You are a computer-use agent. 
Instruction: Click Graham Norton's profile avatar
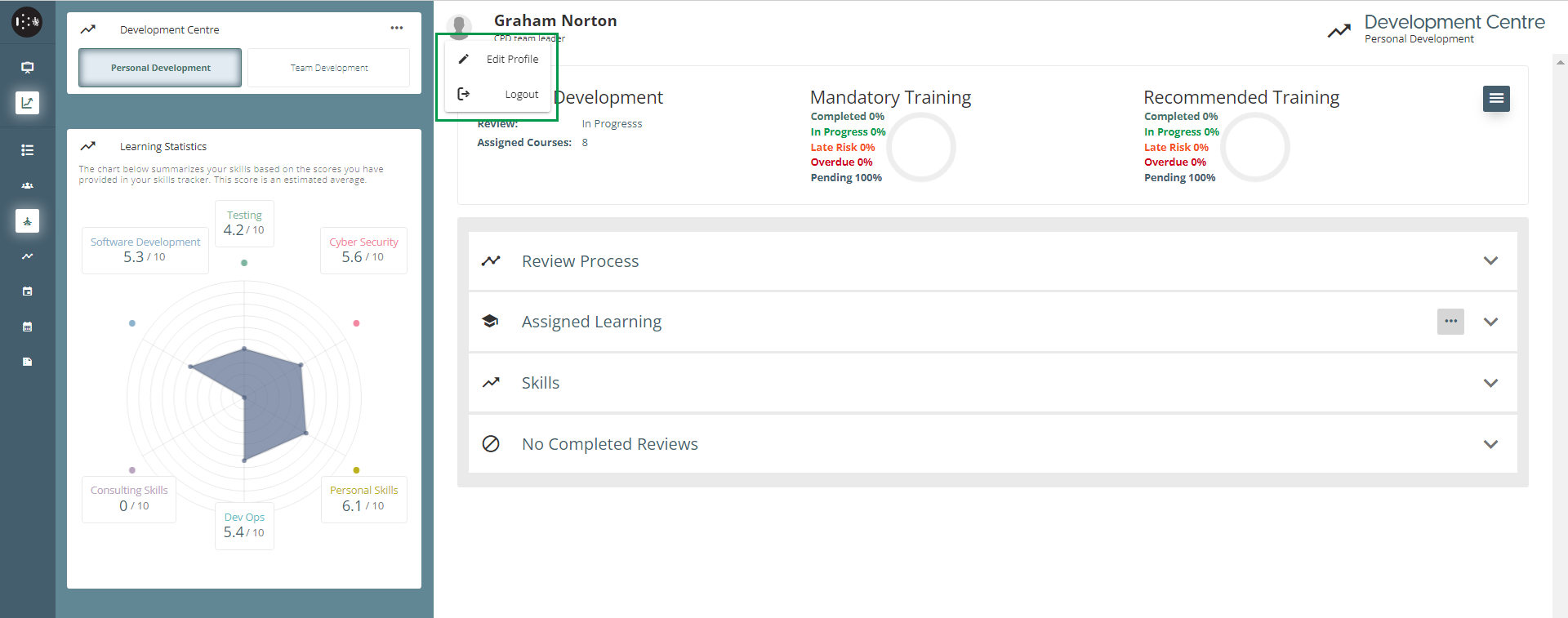coord(460,24)
